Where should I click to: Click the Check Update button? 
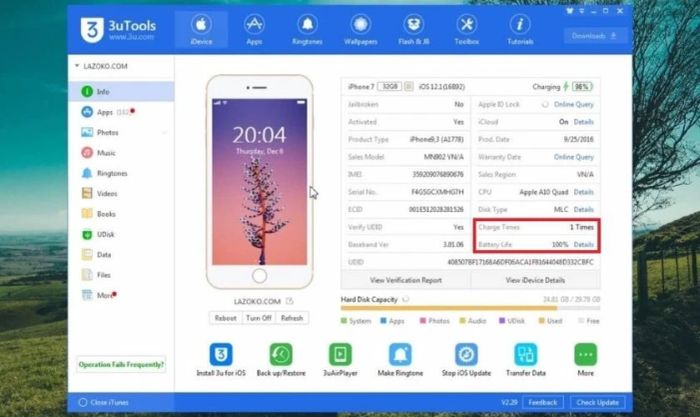[597, 402]
